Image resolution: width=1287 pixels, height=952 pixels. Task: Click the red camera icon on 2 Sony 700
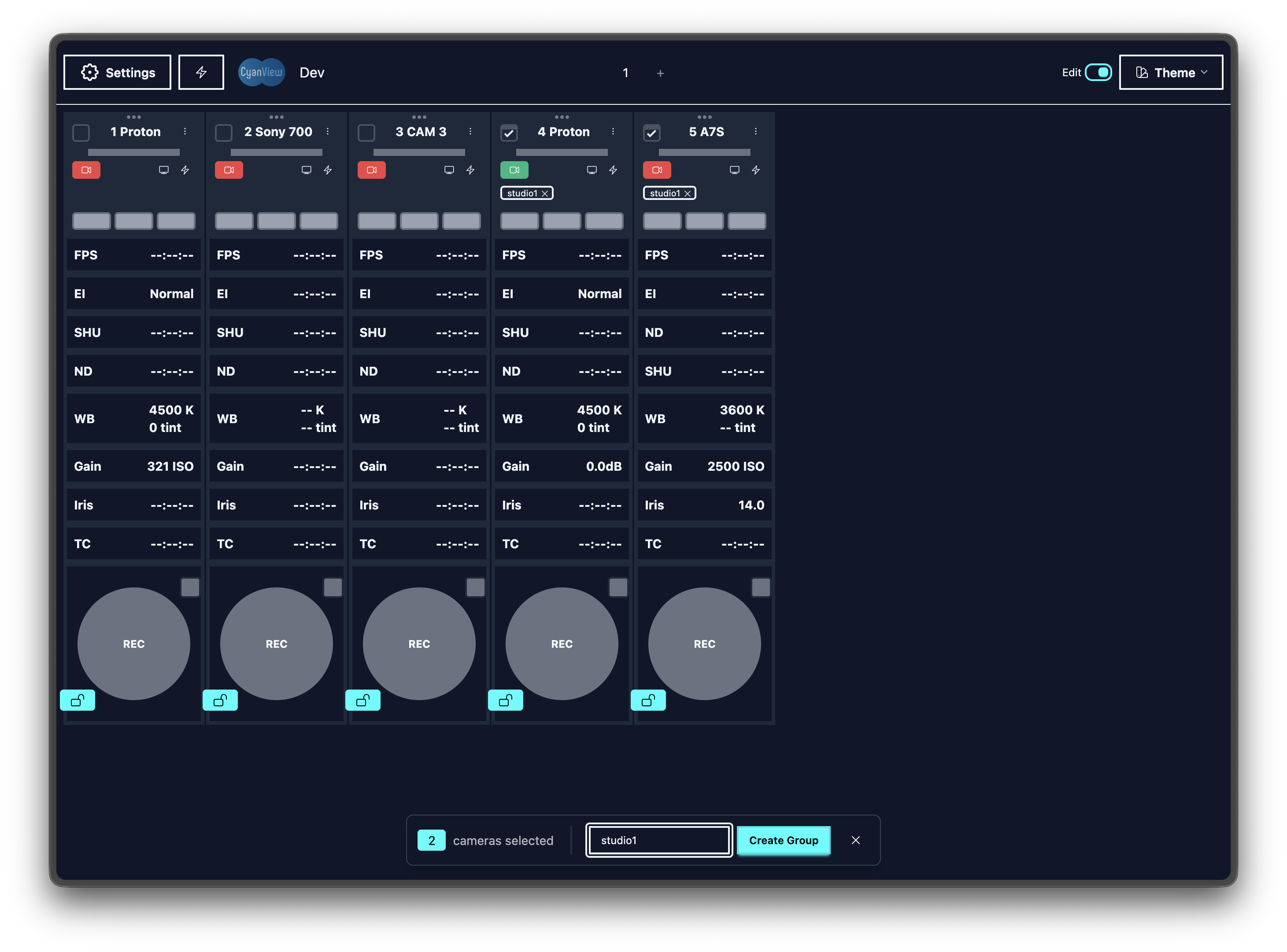coord(229,170)
